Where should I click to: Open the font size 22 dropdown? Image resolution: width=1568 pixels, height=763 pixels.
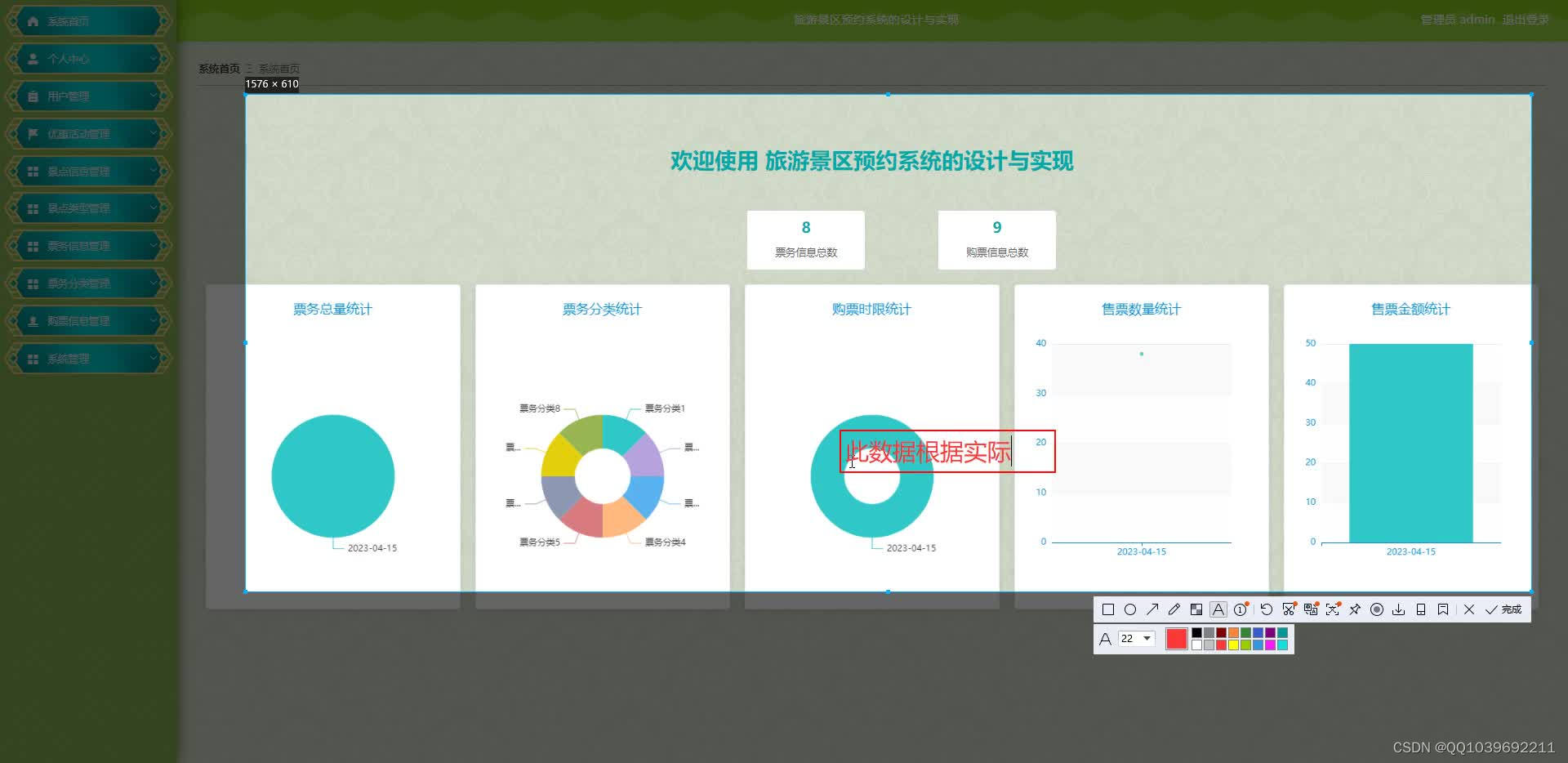1137,639
